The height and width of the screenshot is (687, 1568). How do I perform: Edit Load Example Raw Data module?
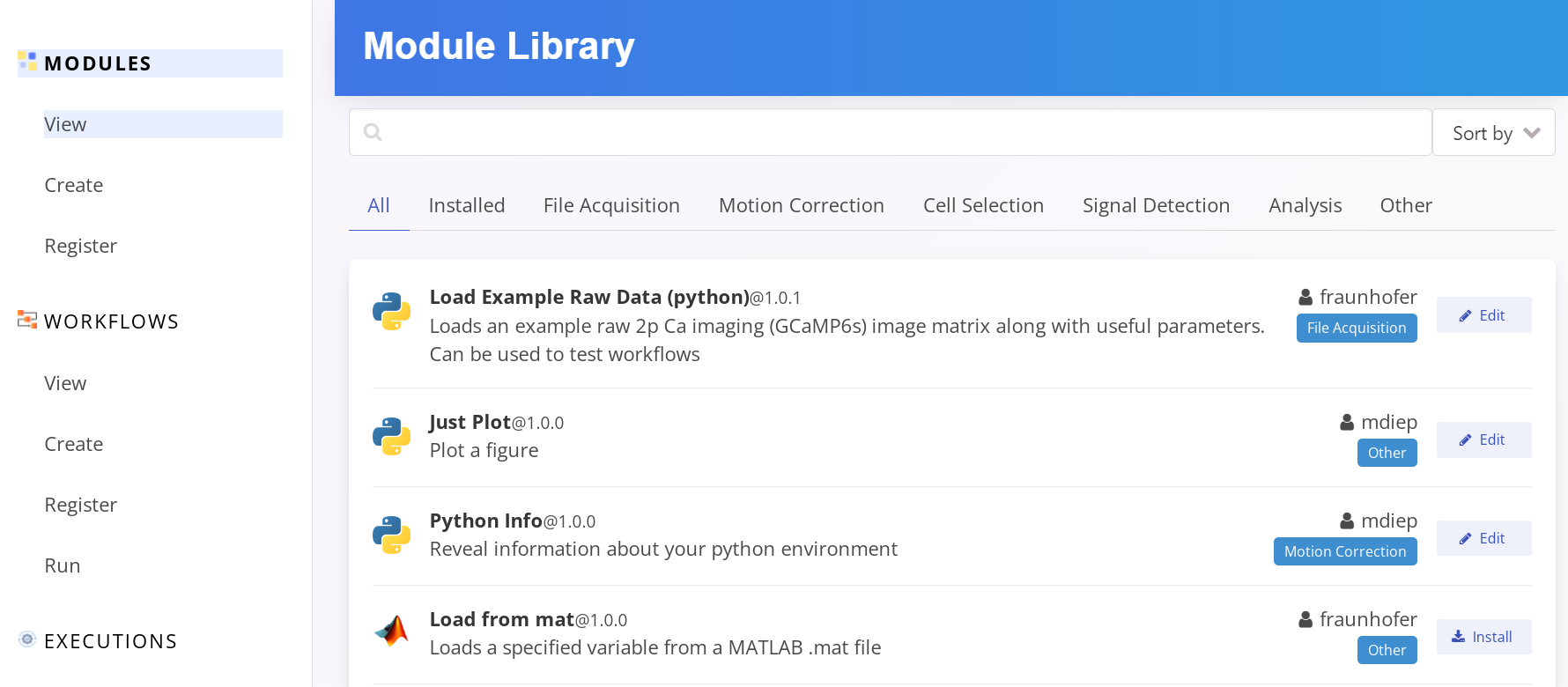click(1483, 315)
